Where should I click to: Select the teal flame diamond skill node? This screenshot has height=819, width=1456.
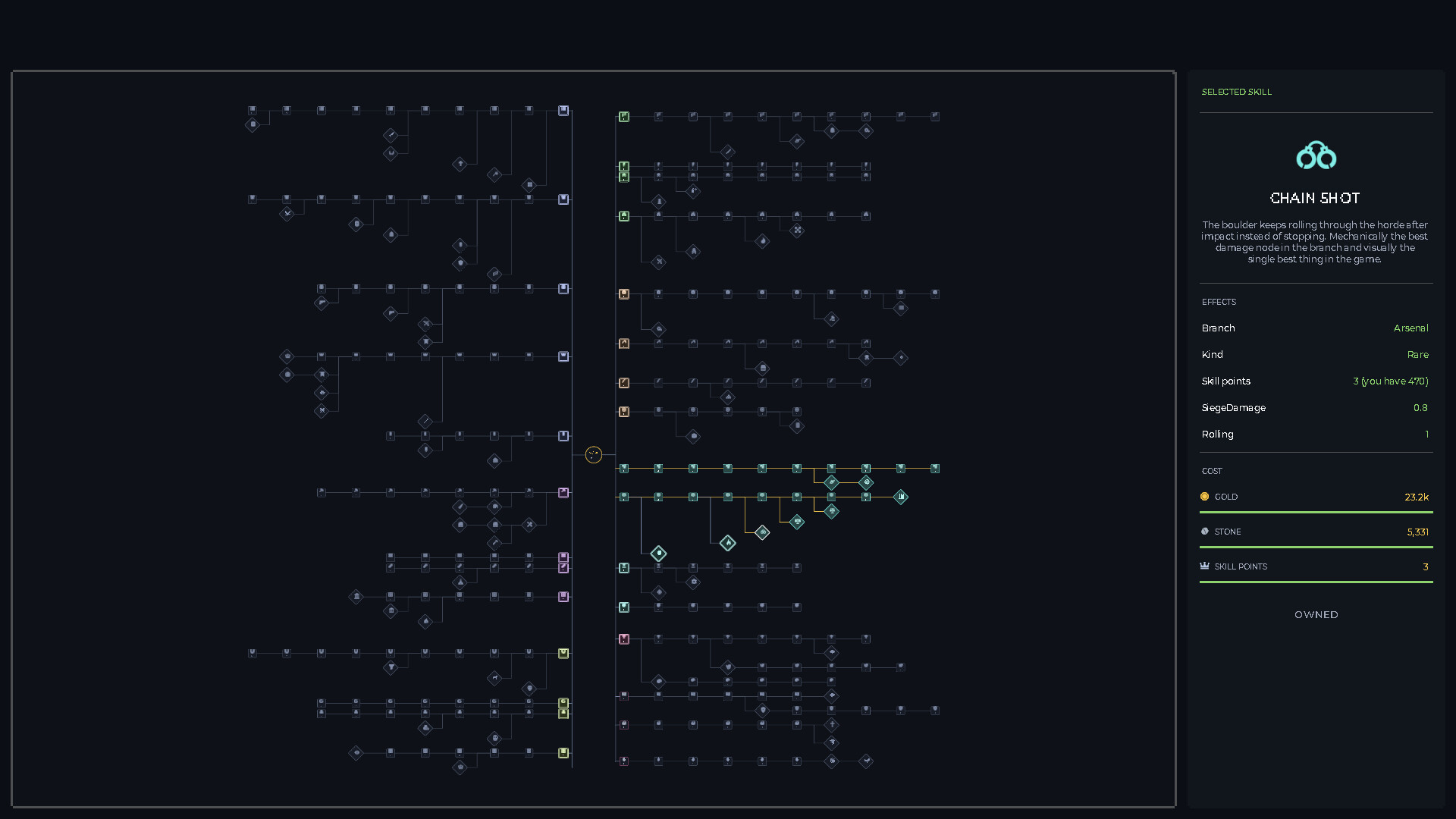click(727, 543)
